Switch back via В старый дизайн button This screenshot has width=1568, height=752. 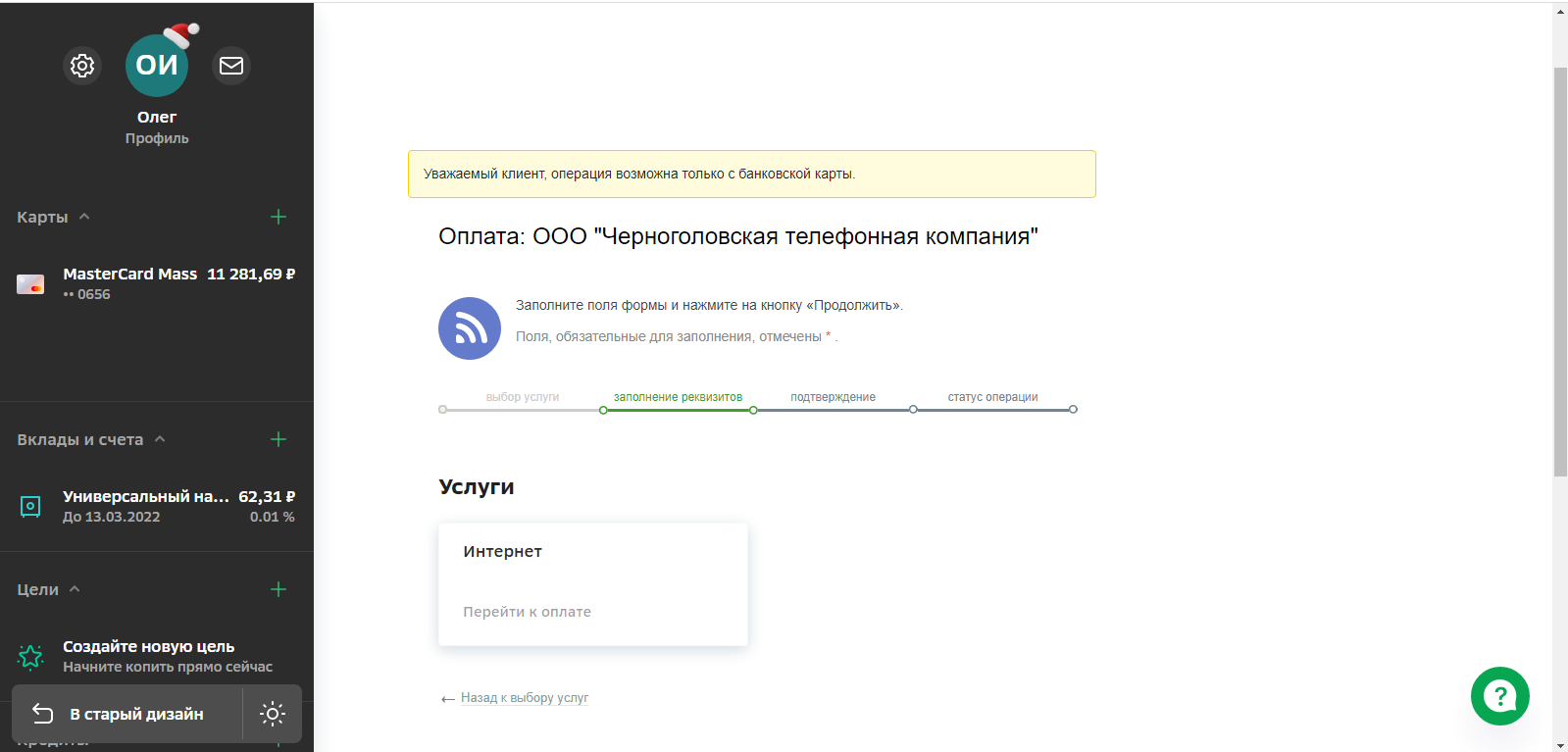(x=127, y=714)
